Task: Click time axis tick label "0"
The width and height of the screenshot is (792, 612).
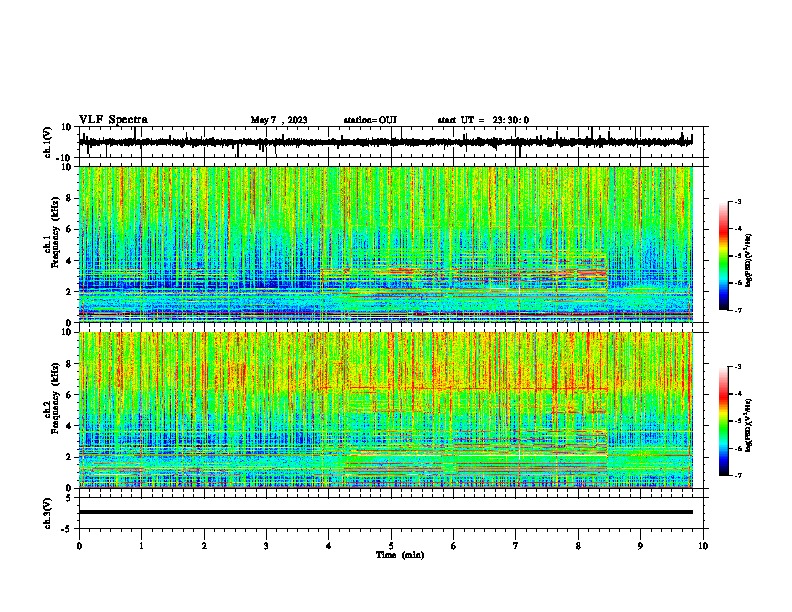Action: click(79, 546)
